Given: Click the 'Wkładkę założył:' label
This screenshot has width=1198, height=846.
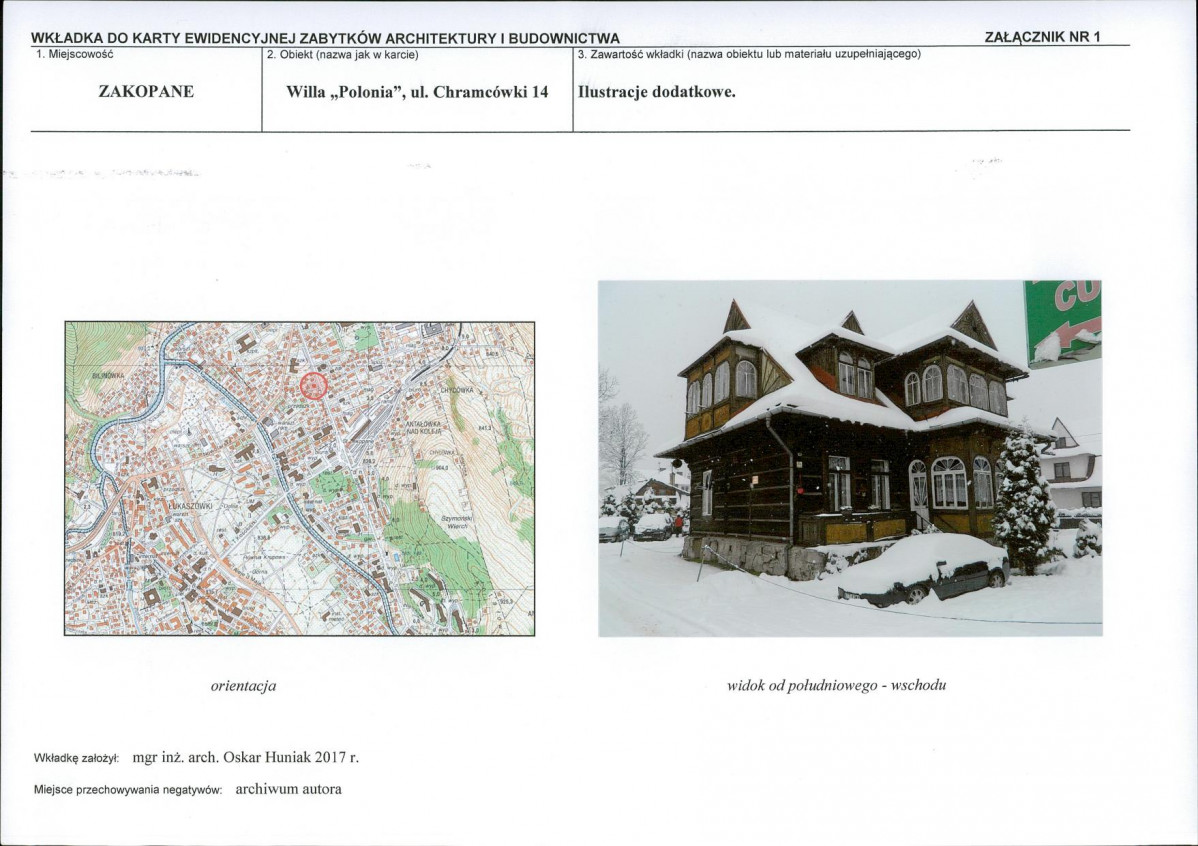Looking at the screenshot, I should pyautogui.click(x=76, y=759).
